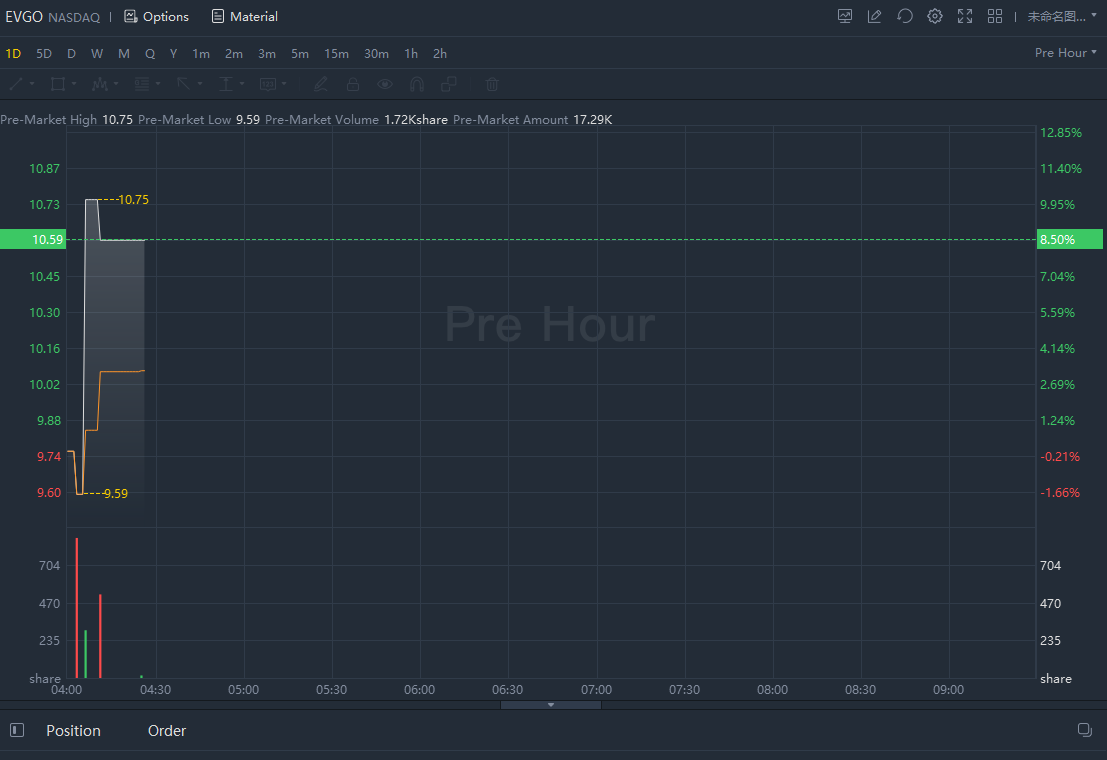This screenshot has height=760, width=1107.
Task: Select the wave pattern drawing tool
Action: (x=100, y=84)
